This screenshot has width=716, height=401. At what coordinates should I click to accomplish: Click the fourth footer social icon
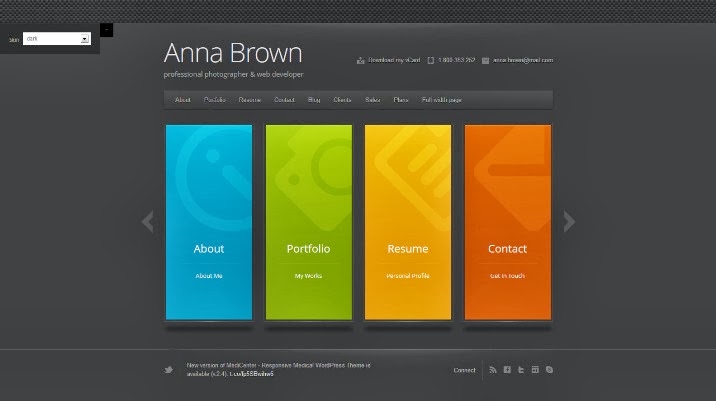(535, 370)
